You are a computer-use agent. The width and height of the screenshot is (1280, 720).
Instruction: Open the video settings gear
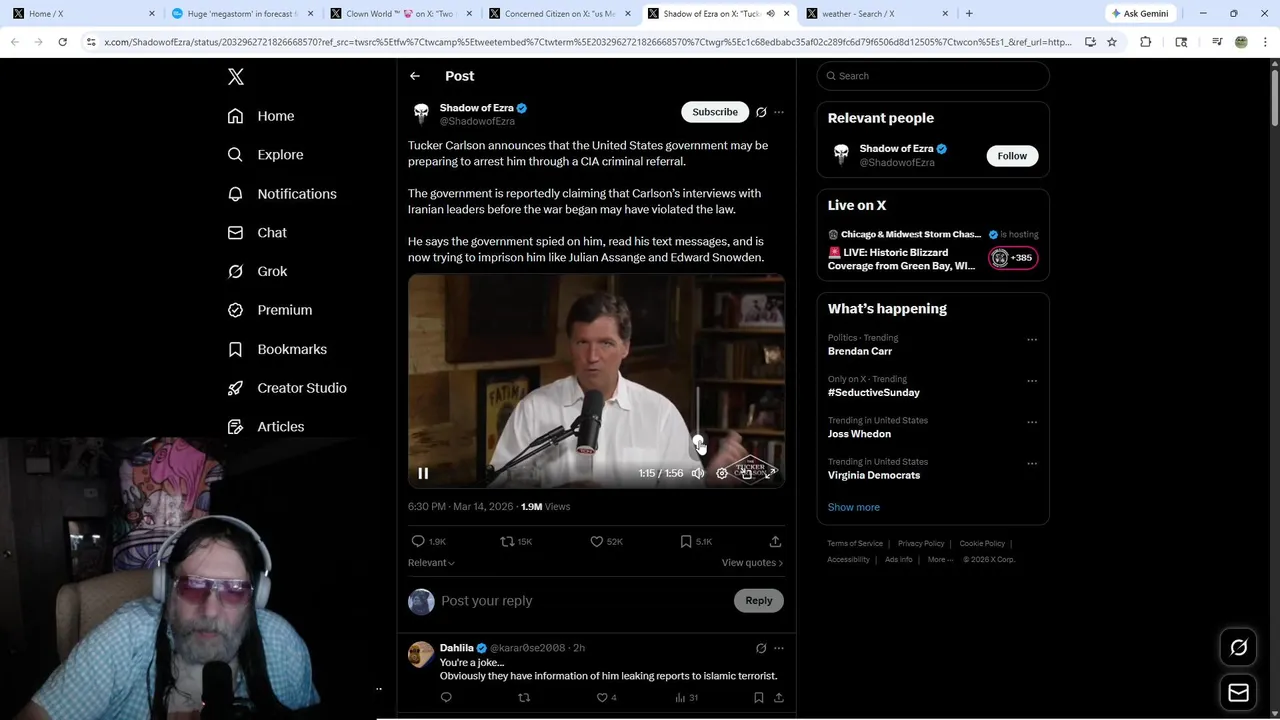click(x=722, y=473)
